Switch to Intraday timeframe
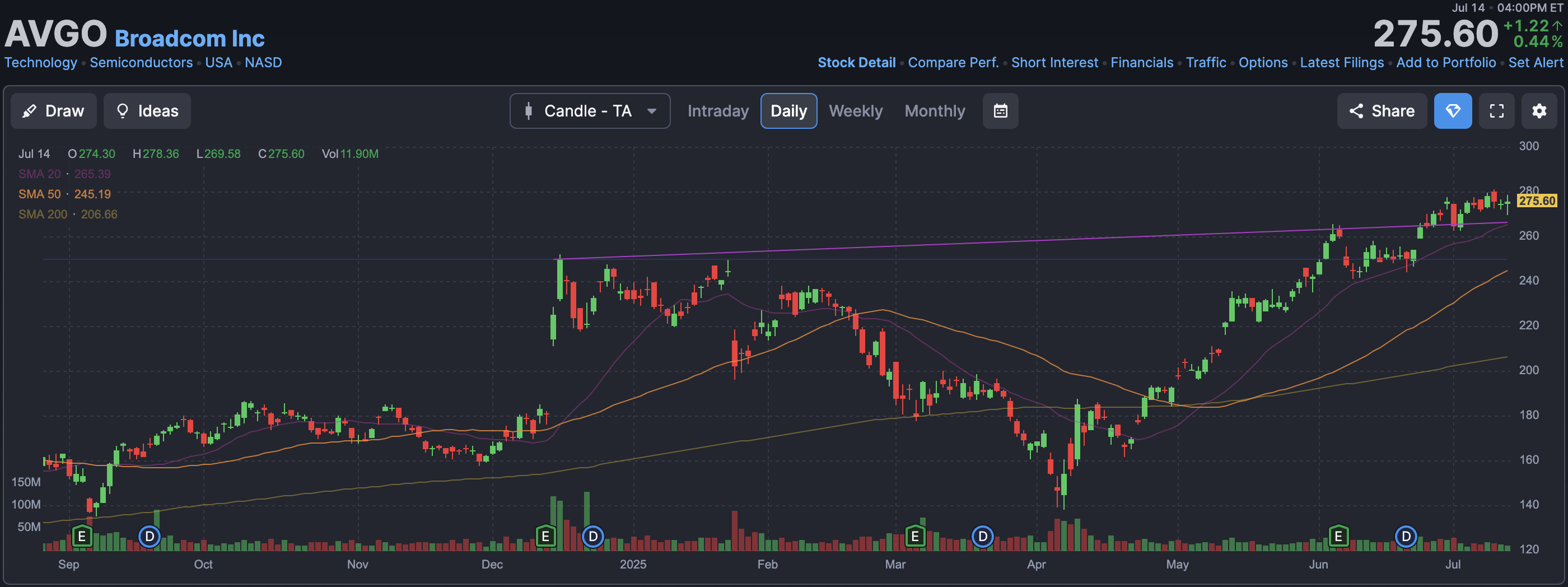The image size is (1568, 587). (x=718, y=111)
